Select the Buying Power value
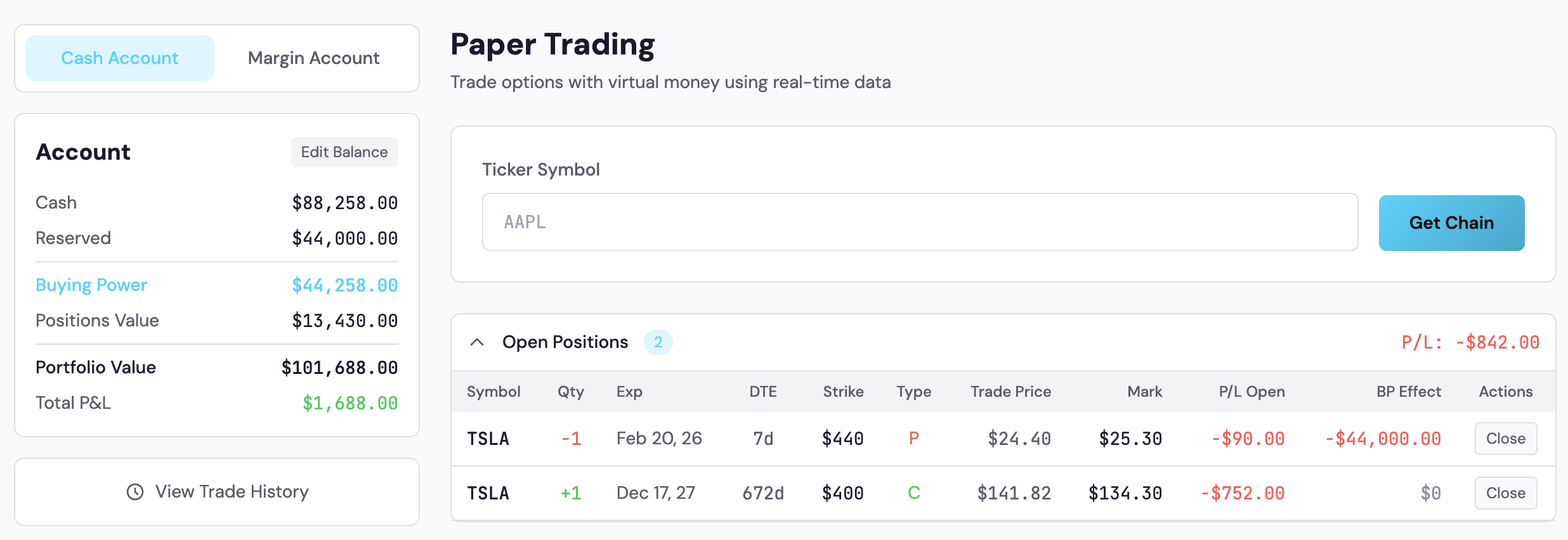The image size is (1568, 540). [344, 285]
